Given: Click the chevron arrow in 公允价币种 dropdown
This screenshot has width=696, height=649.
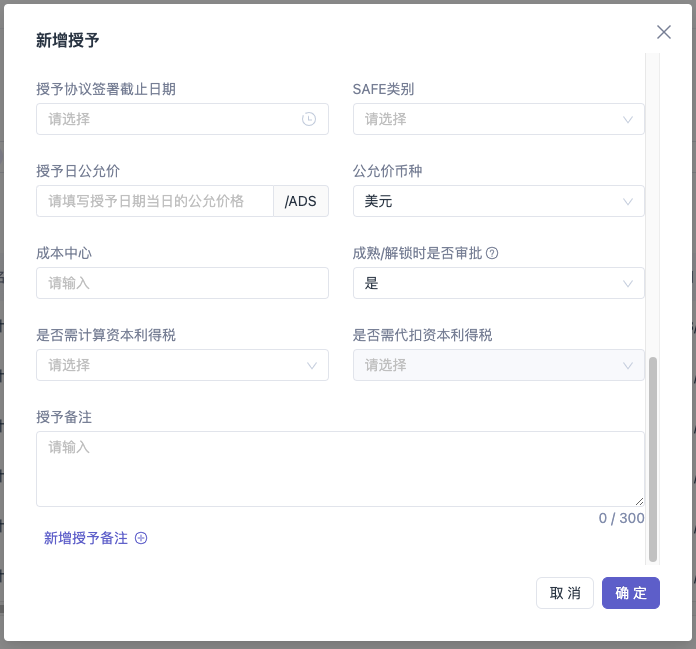Looking at the screenshot, I should 628,202.
